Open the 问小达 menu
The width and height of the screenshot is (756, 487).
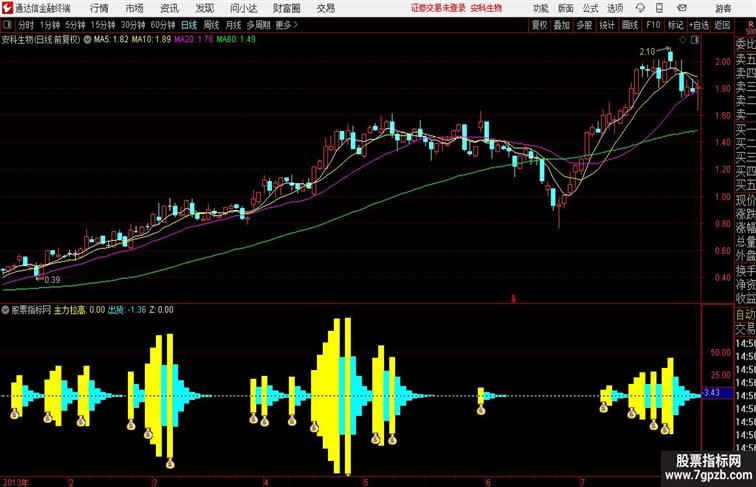coord(243,8)
